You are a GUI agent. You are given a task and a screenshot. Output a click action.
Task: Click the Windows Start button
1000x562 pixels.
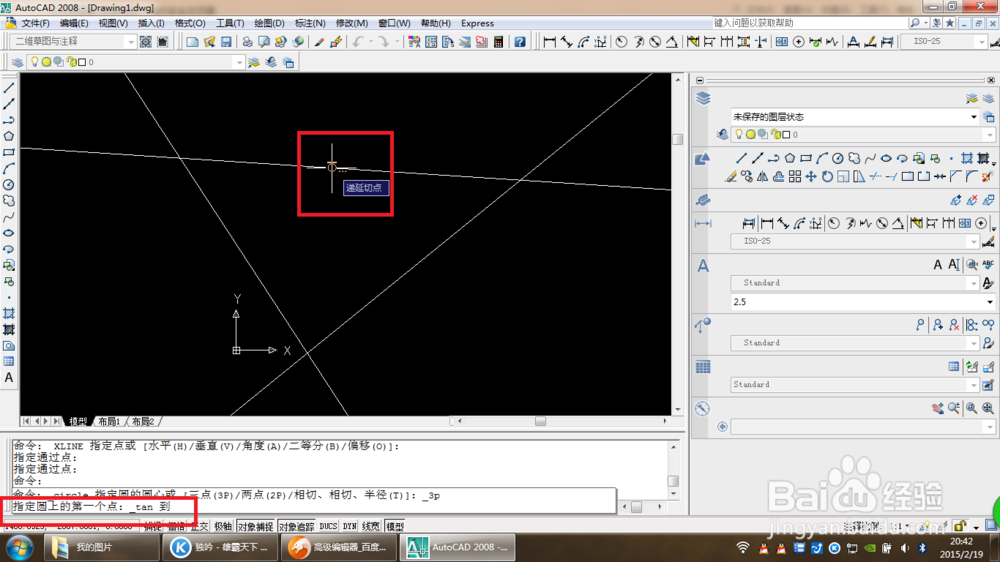tap(20, 547)
